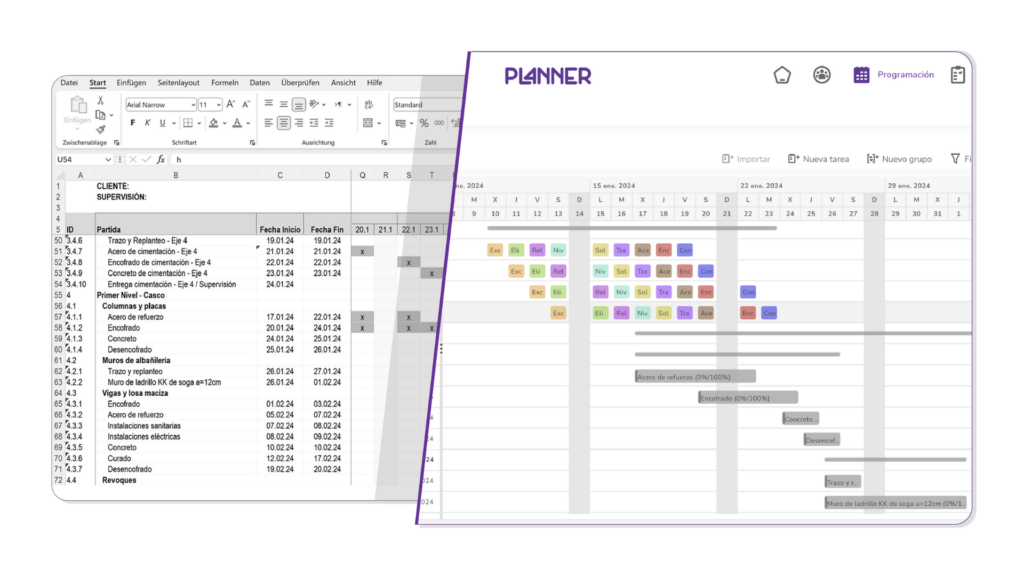The height and width of the screenshot is (576, 1024).
Task: Open the Formeln ribbon tab
Action: [x=225, y=83]
